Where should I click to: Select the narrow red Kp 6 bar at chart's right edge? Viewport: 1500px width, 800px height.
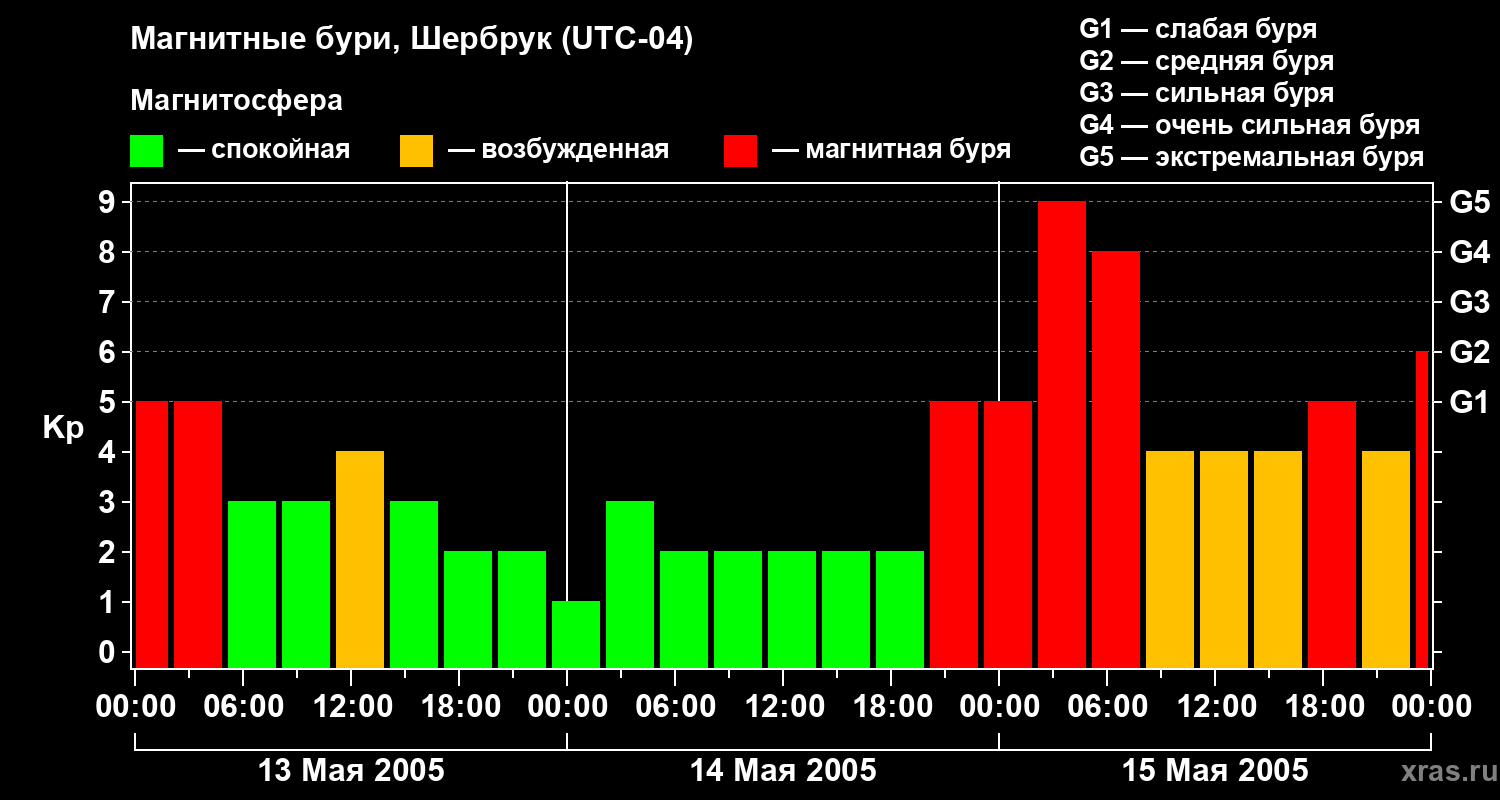click(1422, 510)
